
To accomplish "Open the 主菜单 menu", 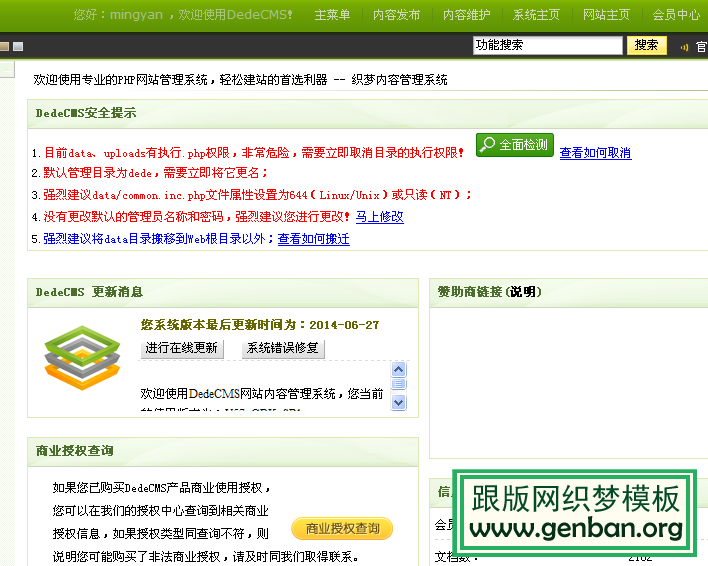I will coord(332,15).
